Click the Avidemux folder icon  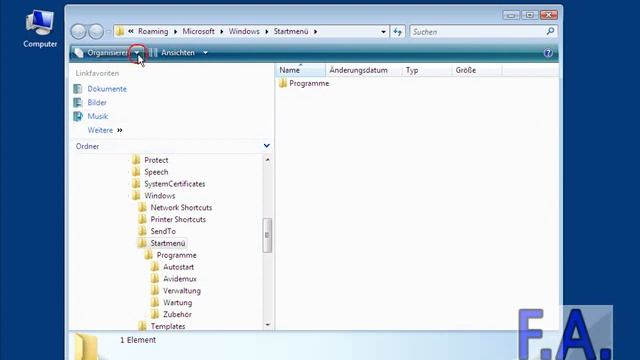pyautogui.click(x=155, y=278)
